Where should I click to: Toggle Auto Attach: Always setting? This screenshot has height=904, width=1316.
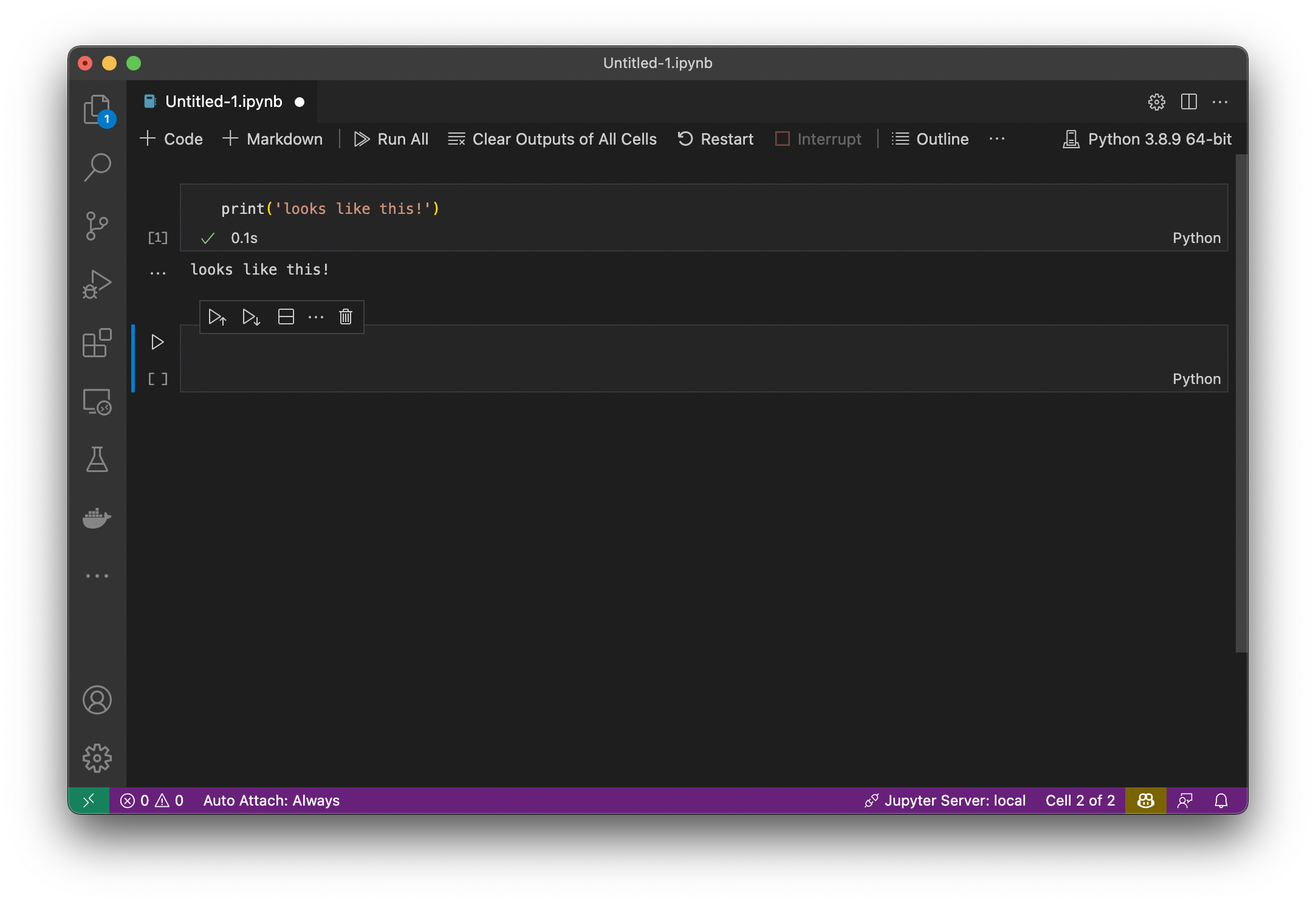[x=272, y=801]
